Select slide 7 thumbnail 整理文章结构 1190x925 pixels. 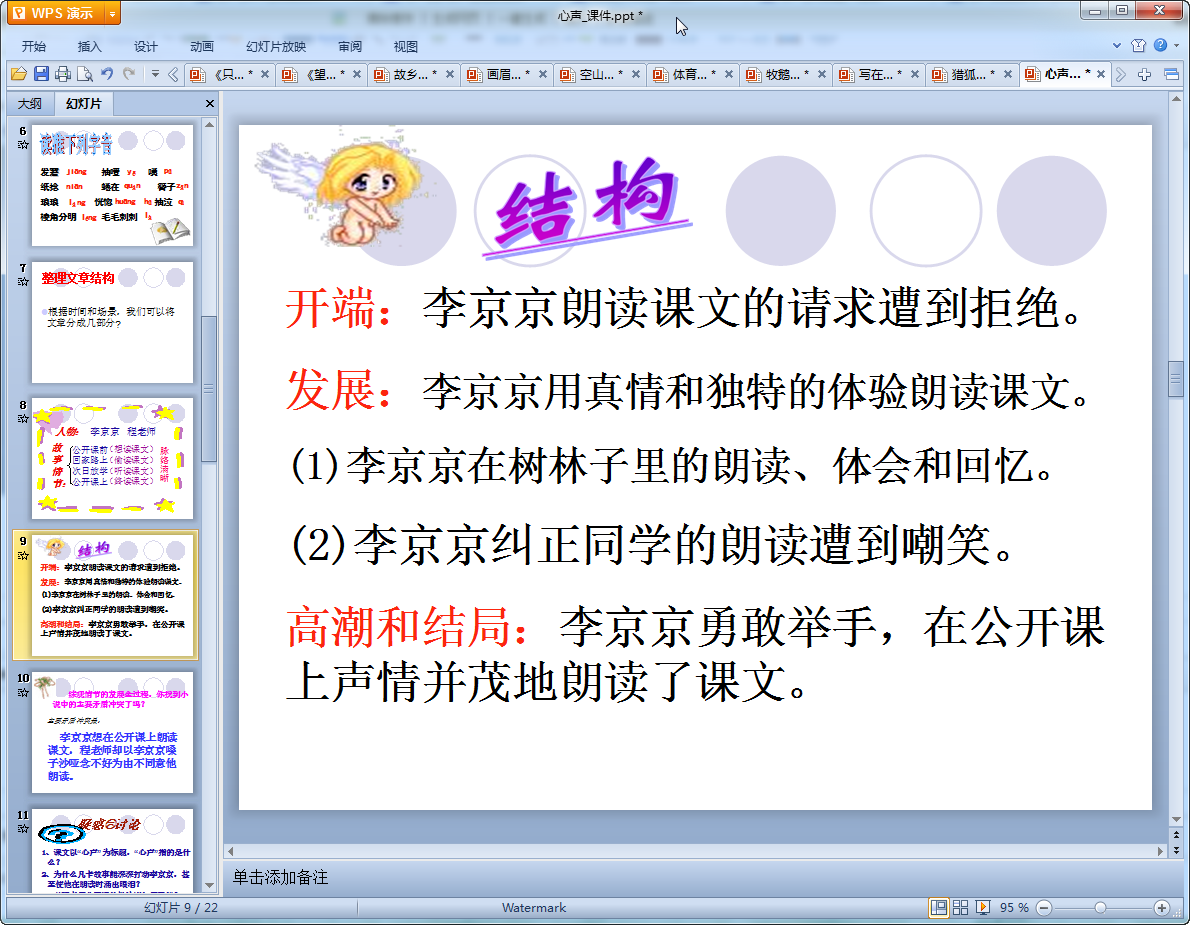coord(112,322)
